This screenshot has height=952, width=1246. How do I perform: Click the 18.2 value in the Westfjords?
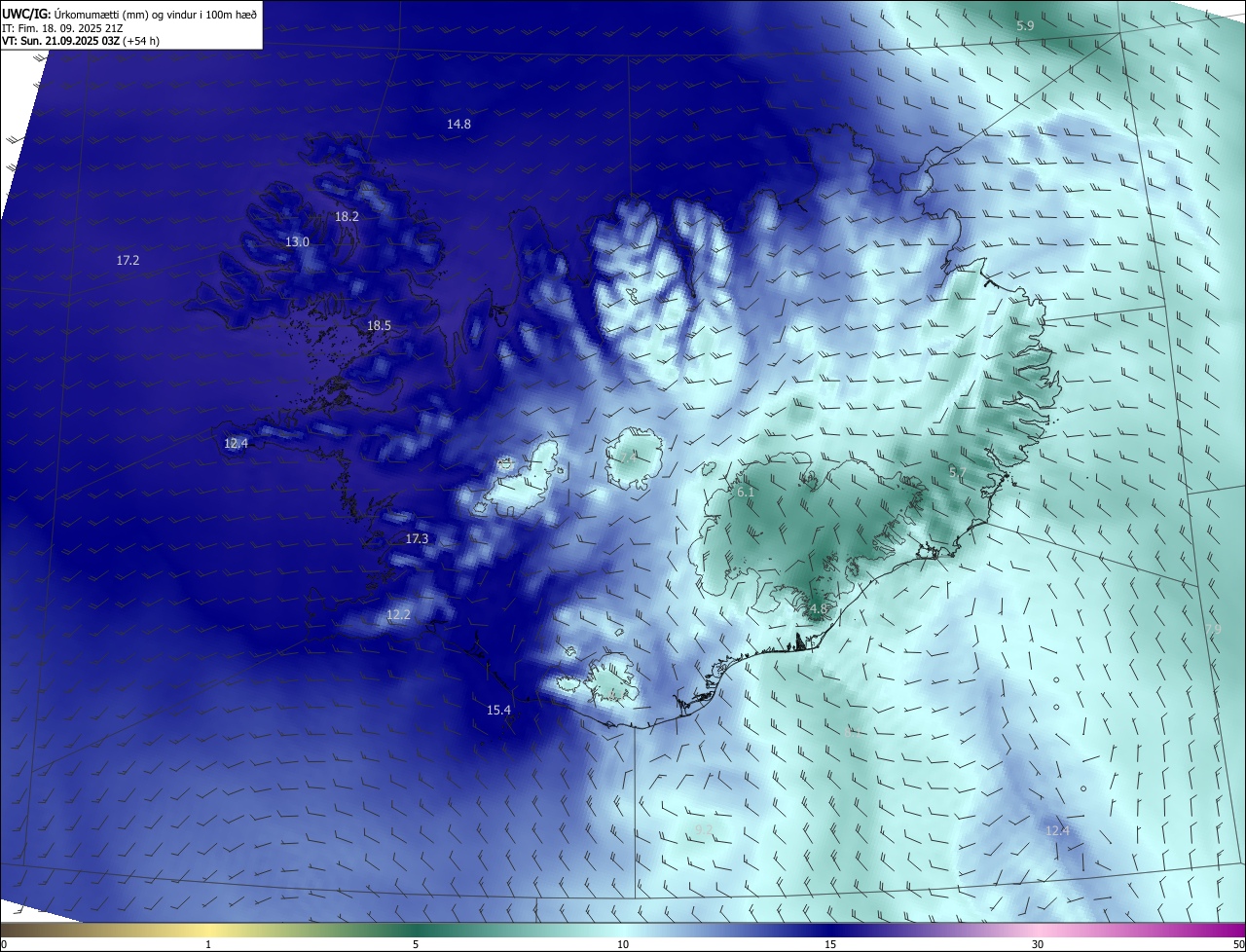[x=347, y=217]
